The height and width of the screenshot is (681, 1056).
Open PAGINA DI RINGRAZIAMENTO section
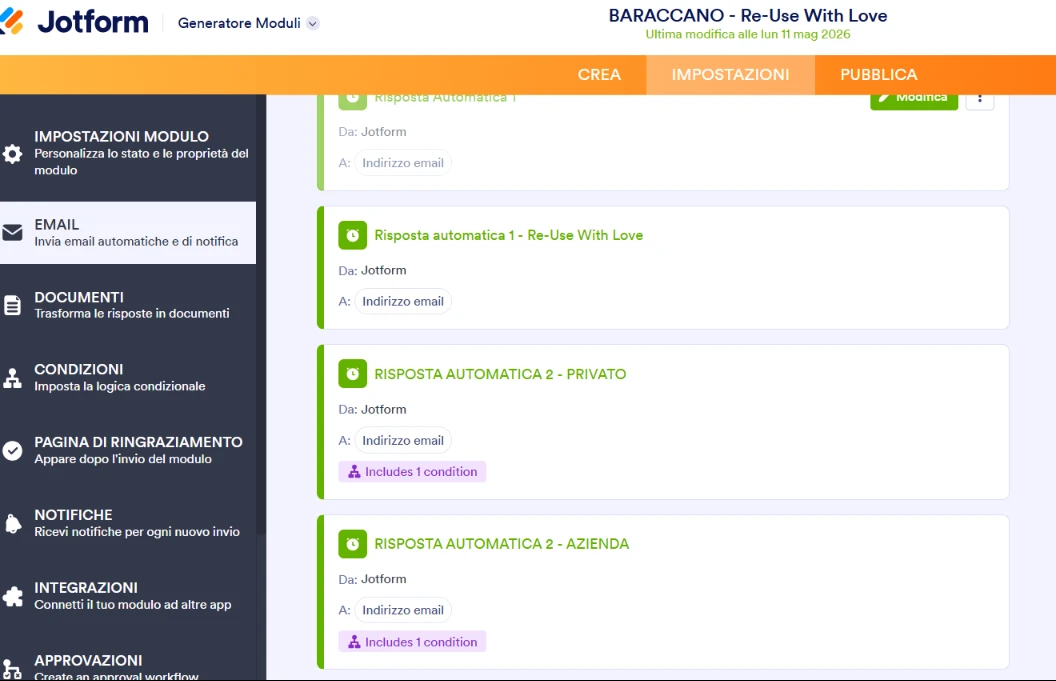(128, 450)
